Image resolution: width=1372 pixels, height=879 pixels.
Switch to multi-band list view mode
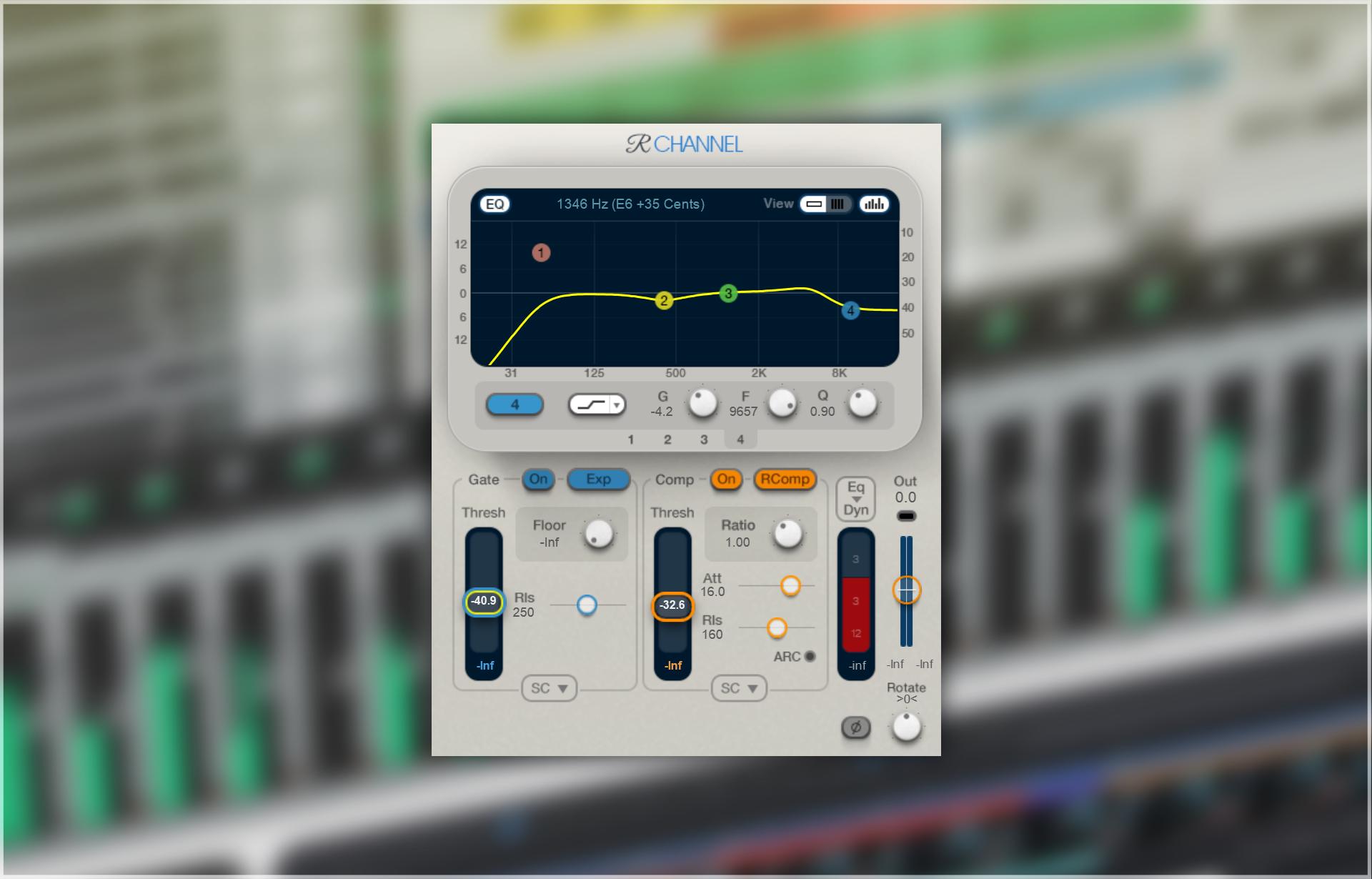837,204
